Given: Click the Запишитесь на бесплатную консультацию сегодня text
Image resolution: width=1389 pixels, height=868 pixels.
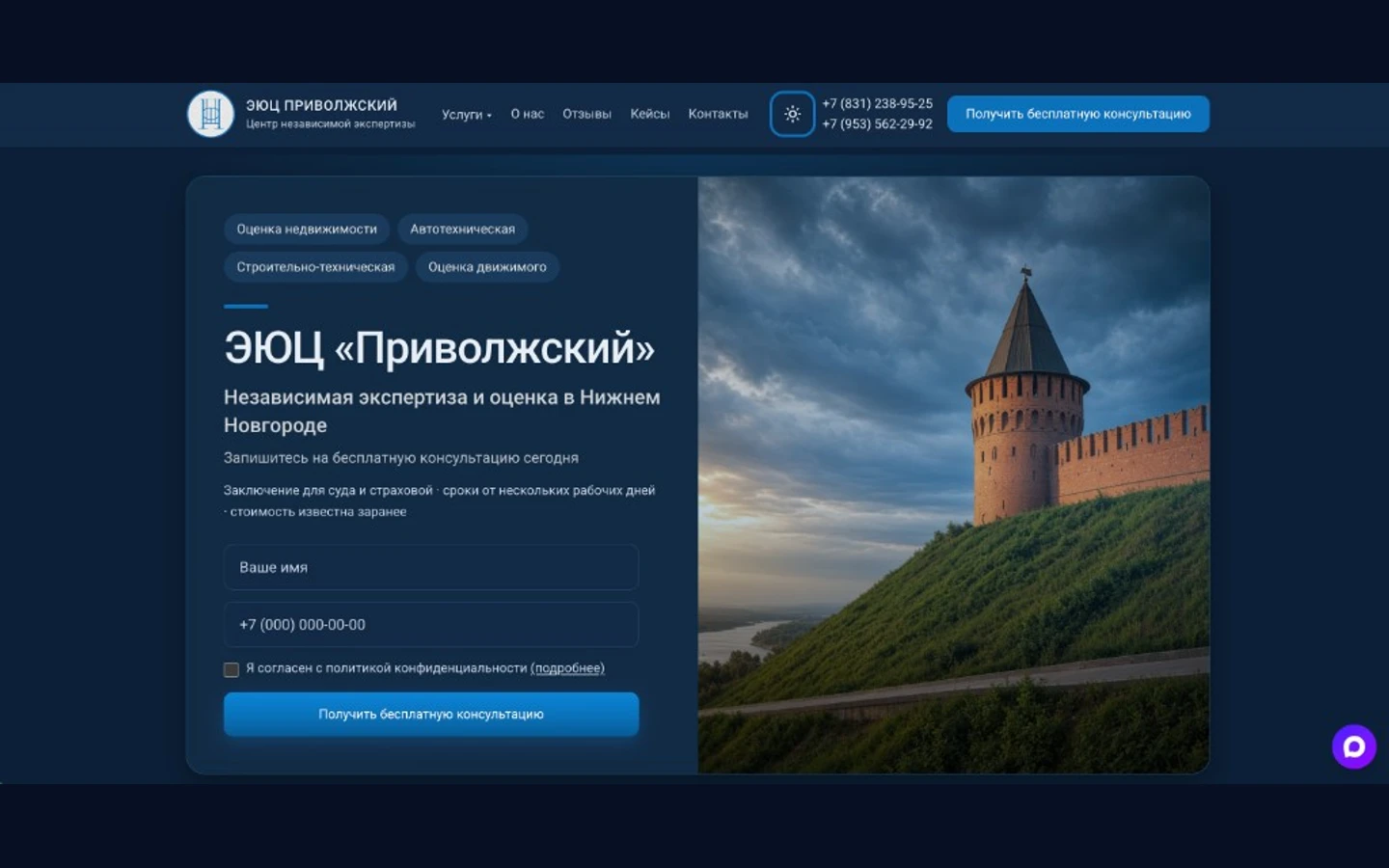Looking at the screenshot, I should 401,458.
